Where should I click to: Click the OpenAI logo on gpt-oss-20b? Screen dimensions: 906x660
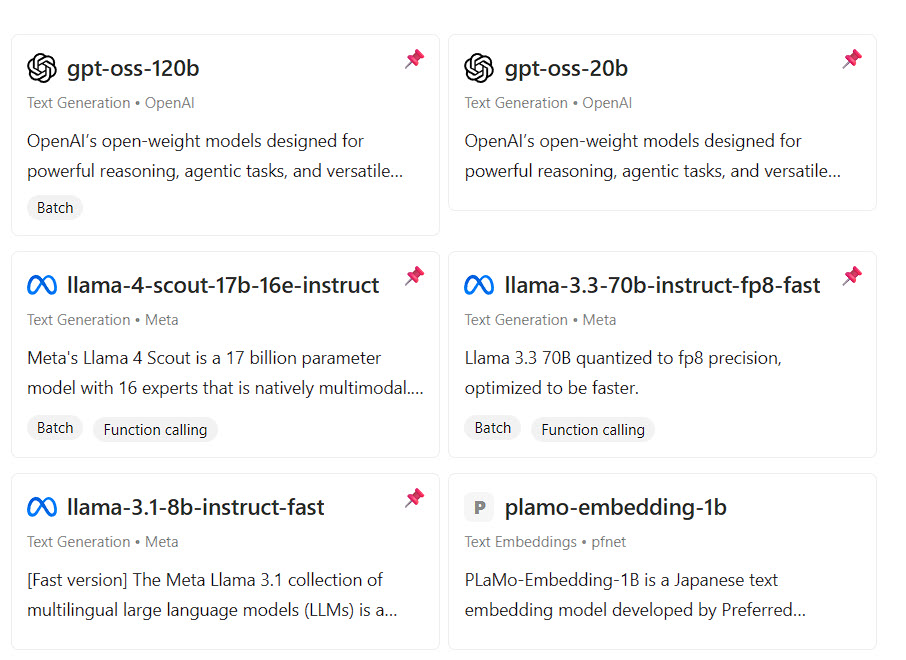click(x=479, y=68)
